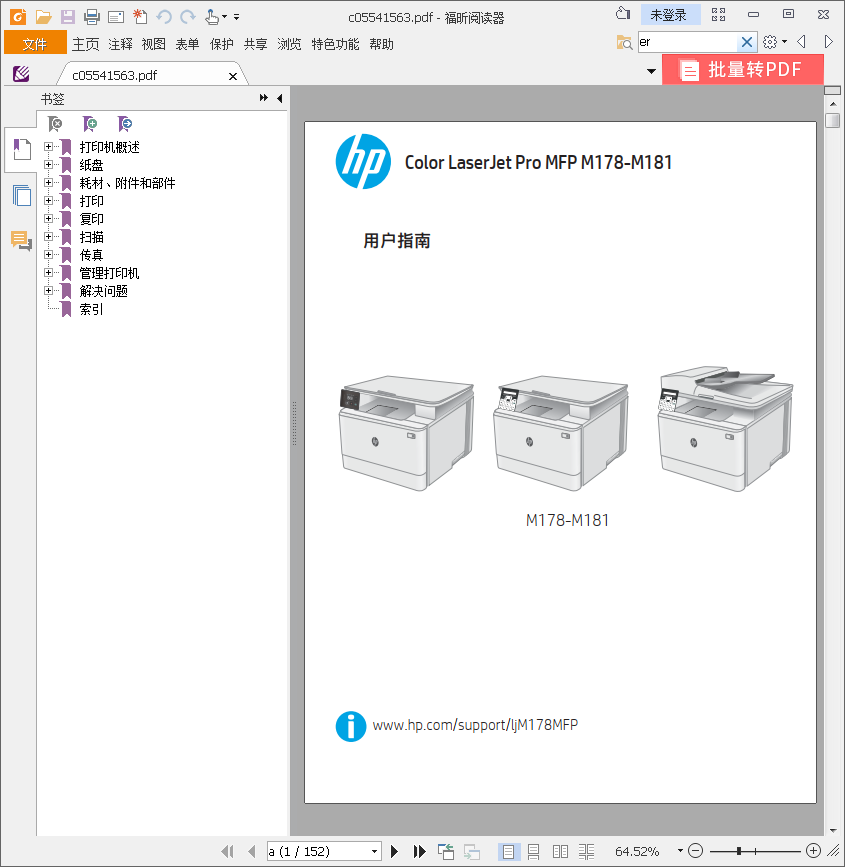
Task: Click the redo arrow in the quick toolbar
Action: [188, 17]
